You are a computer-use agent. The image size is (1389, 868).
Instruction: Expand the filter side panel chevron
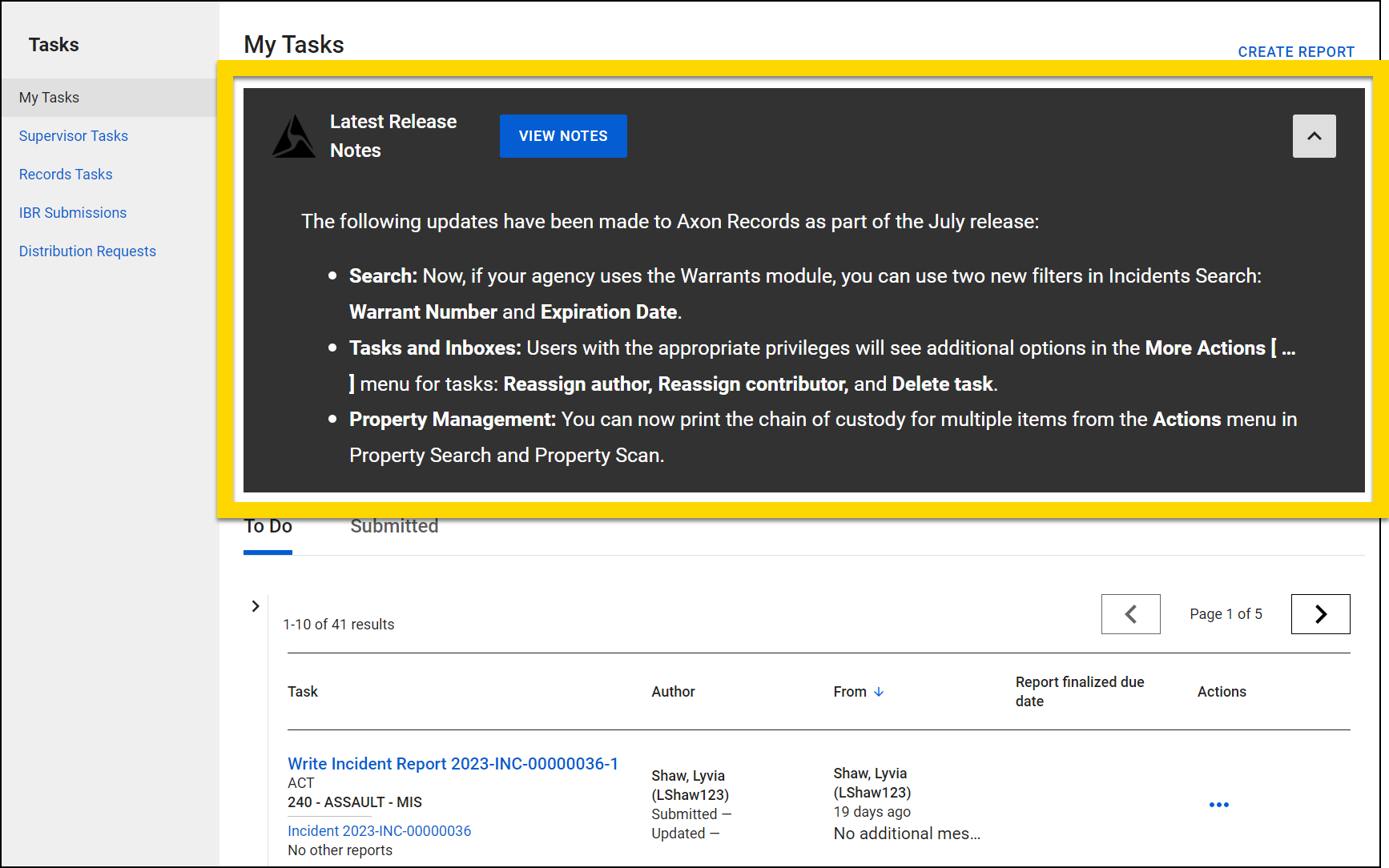click(256, 606)
